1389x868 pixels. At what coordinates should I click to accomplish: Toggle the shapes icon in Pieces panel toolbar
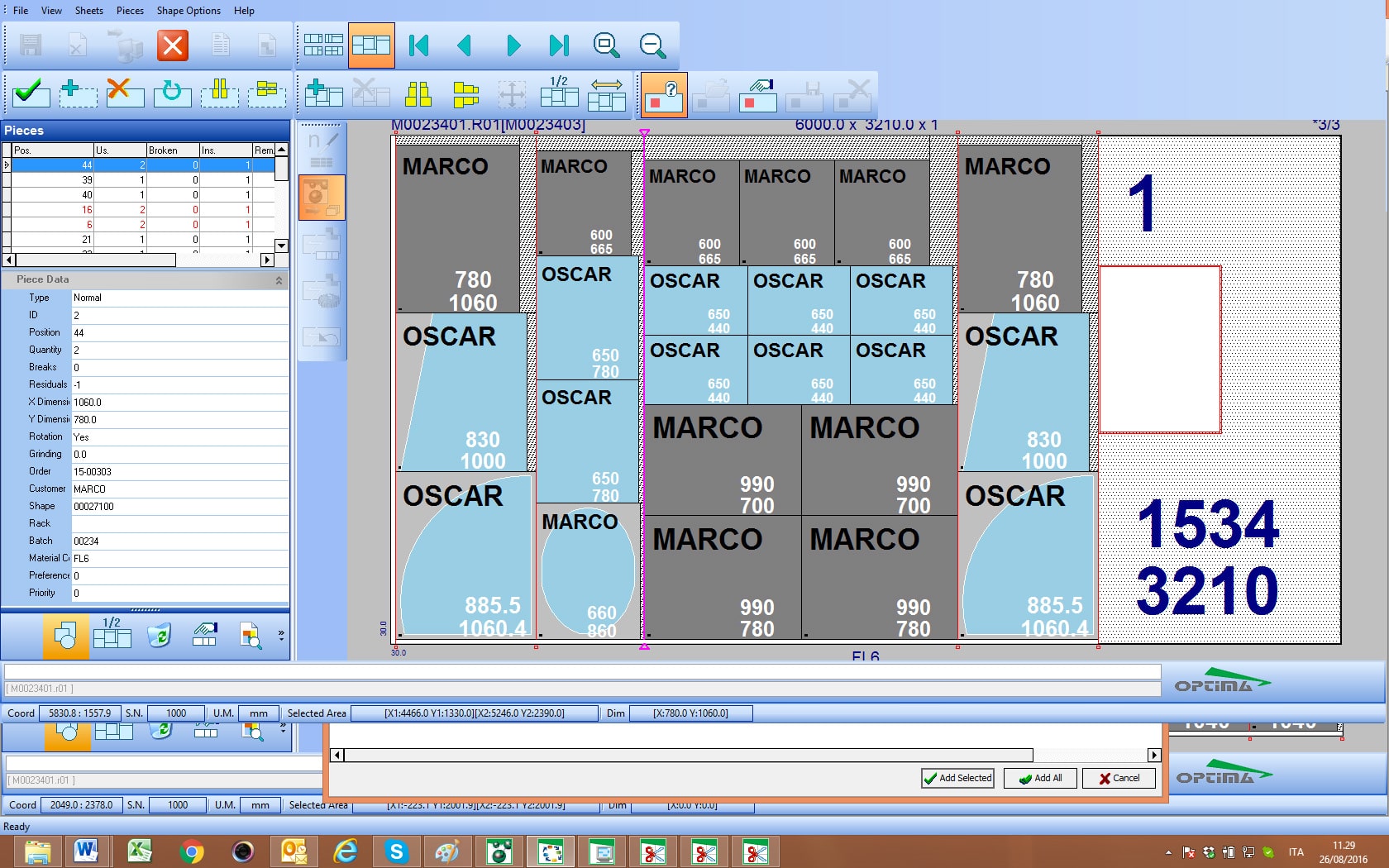pos(65,636)
